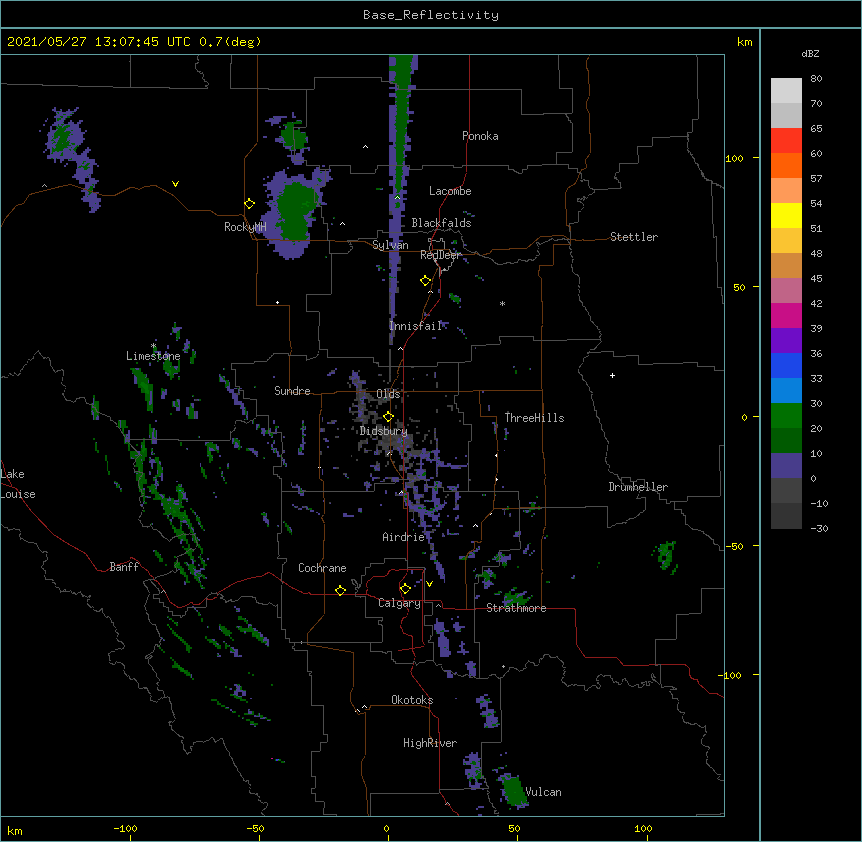Click the Calgary city label
The width and height of the screenshot is (862, 842).
(x=399, y=603)
